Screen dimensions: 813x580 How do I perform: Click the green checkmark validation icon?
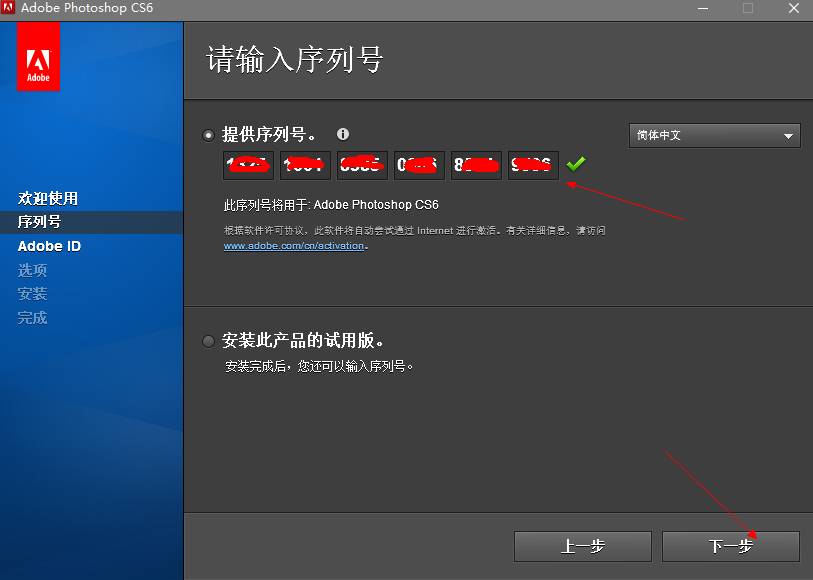pyautogui.click(x=575, y=163)
